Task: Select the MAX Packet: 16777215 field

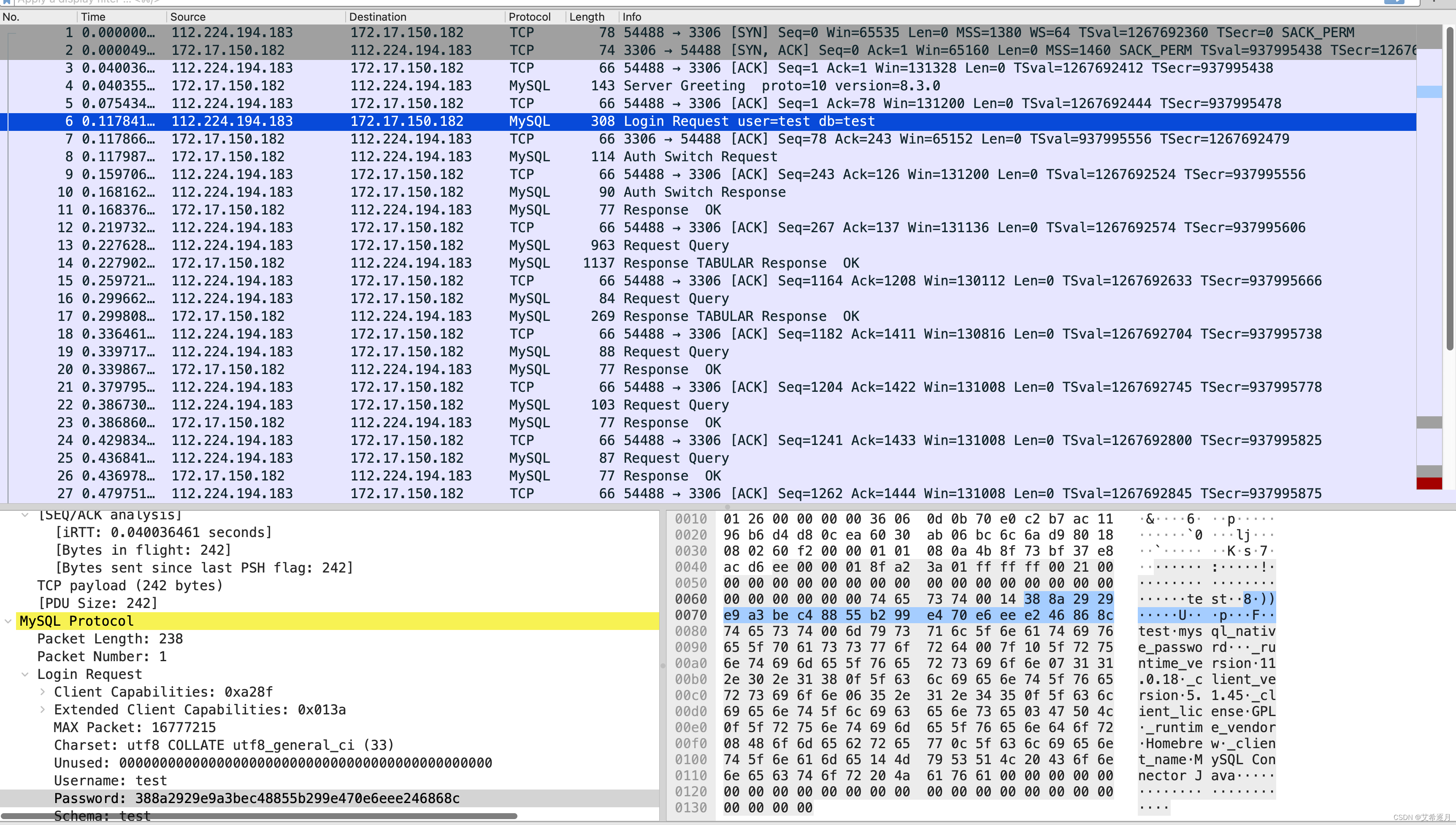Action: coord(330,727)
